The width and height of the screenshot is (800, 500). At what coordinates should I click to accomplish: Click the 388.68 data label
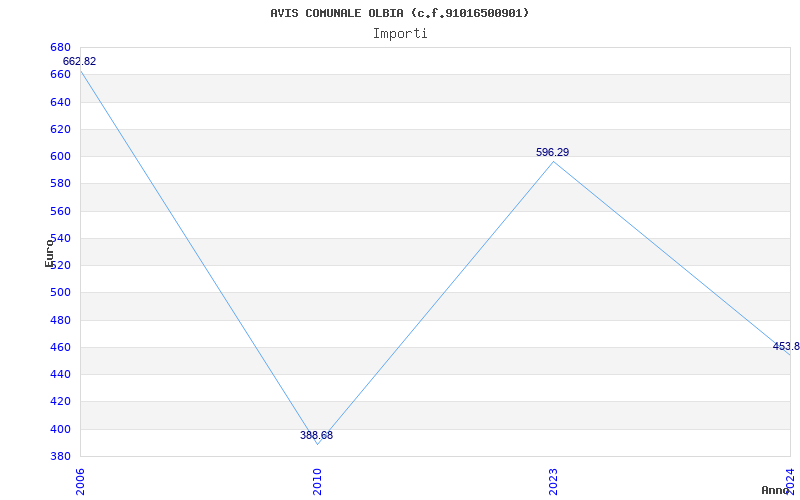(316, 435)
